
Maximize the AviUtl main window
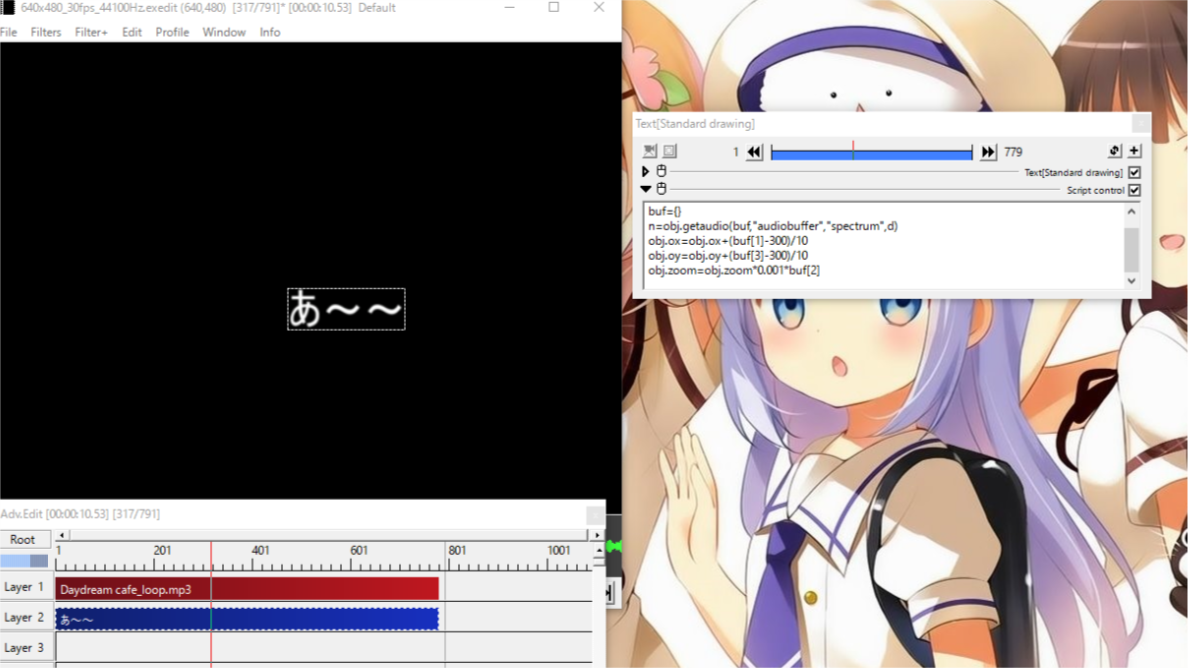coord(554,8)
